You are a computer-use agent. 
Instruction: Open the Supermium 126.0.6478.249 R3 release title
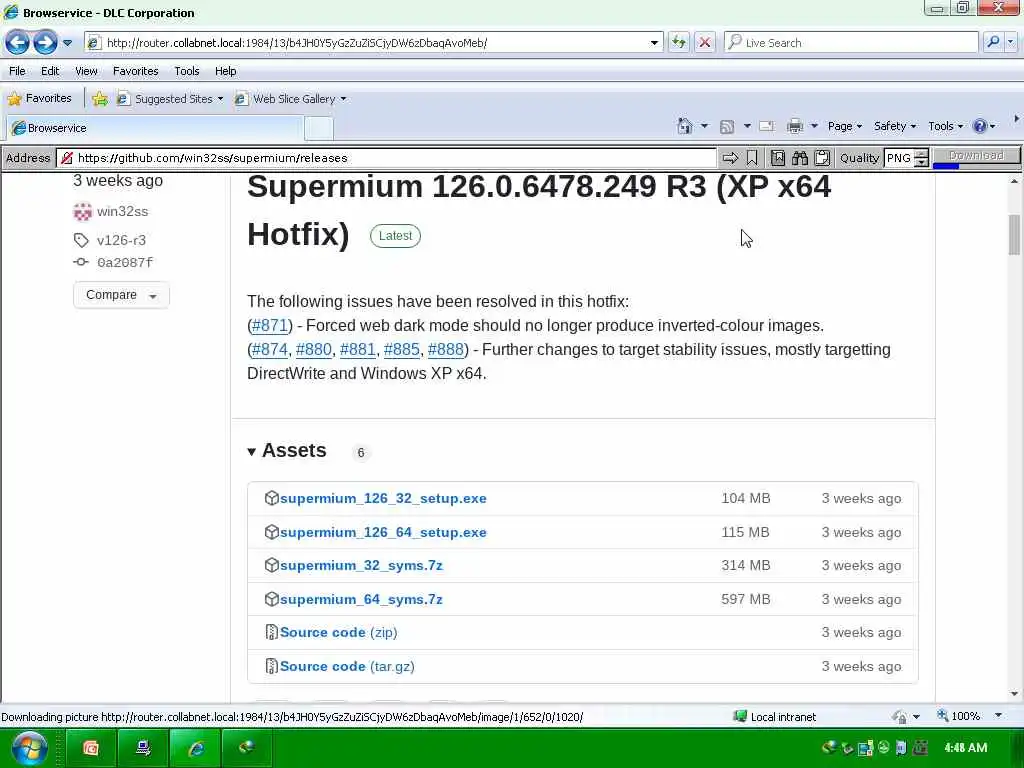(539, 210)
